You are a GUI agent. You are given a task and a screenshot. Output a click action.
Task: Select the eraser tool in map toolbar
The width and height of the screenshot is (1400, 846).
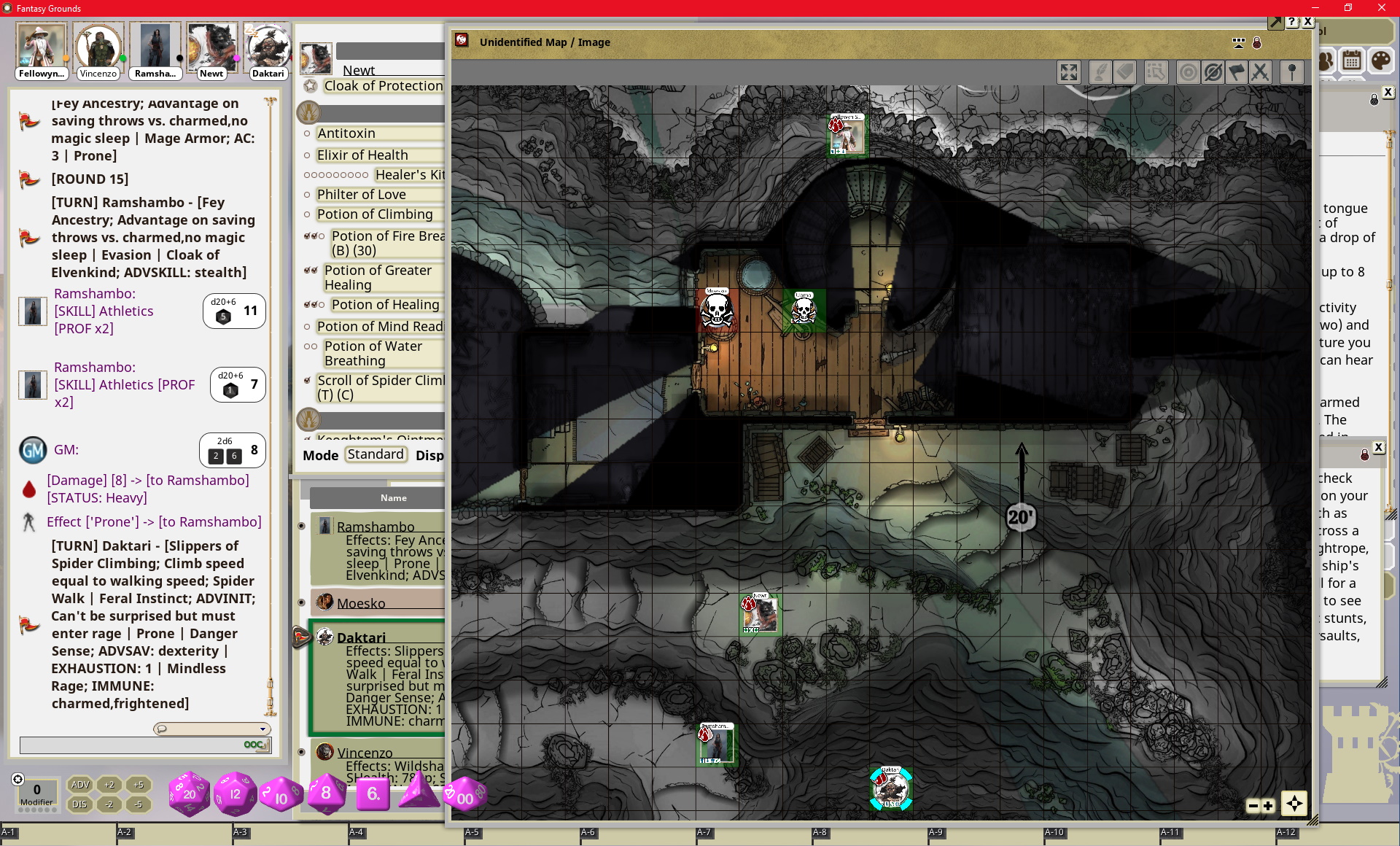1125,72
